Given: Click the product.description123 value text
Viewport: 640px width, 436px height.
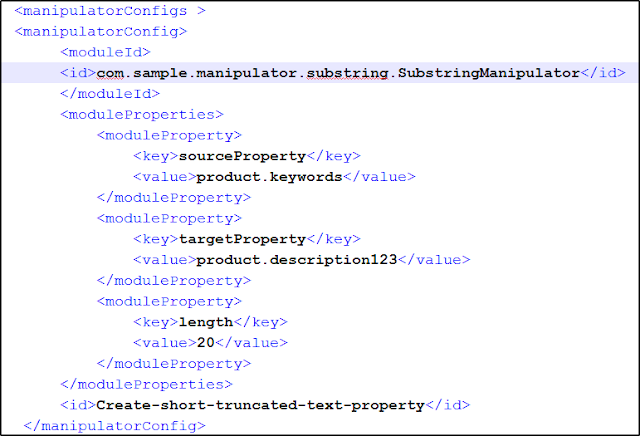Looking at the screenshot, I should pos(297,260).
